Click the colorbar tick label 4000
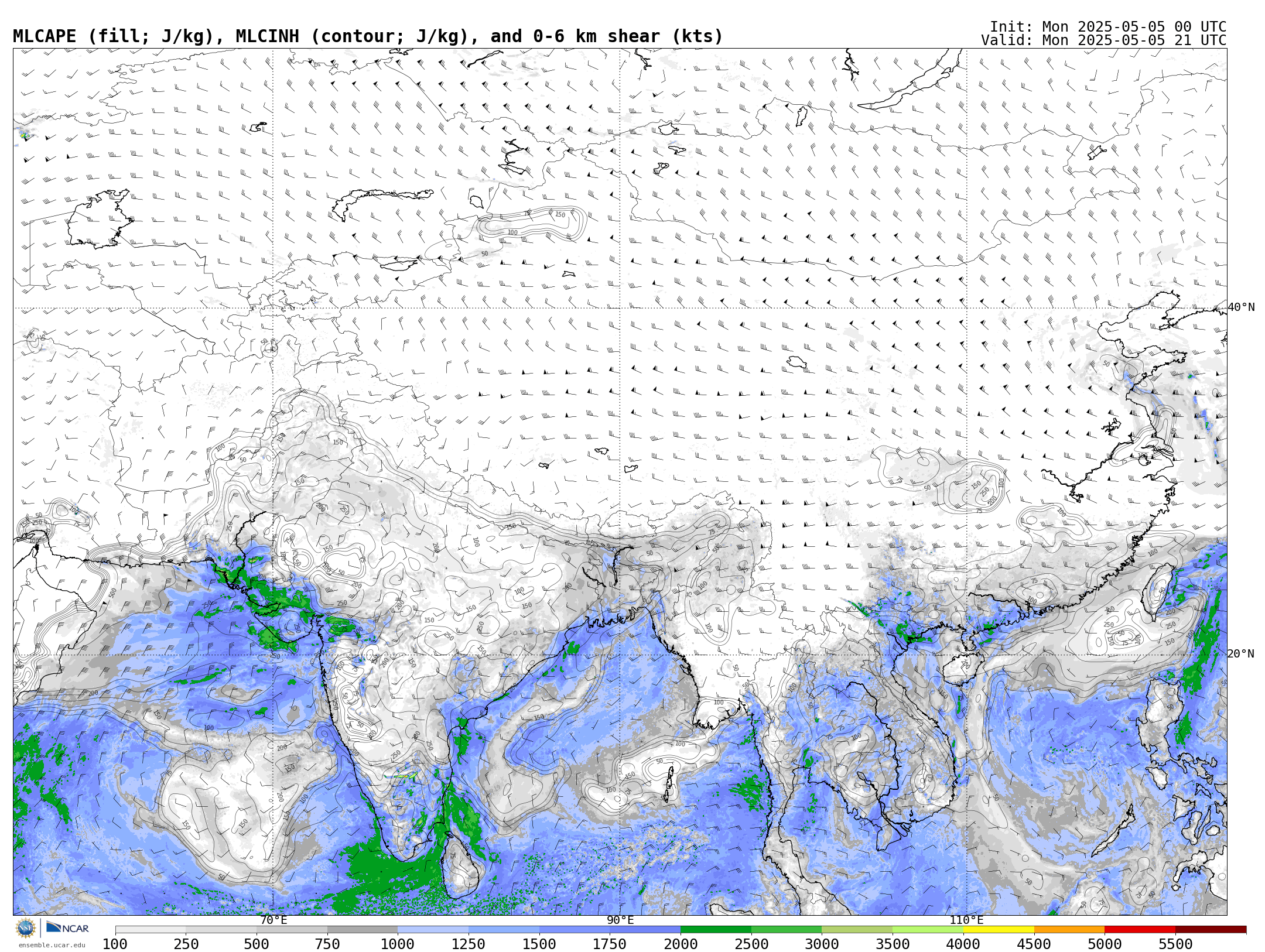Viewport: 1265px width, 952px height. click(963, 944)
